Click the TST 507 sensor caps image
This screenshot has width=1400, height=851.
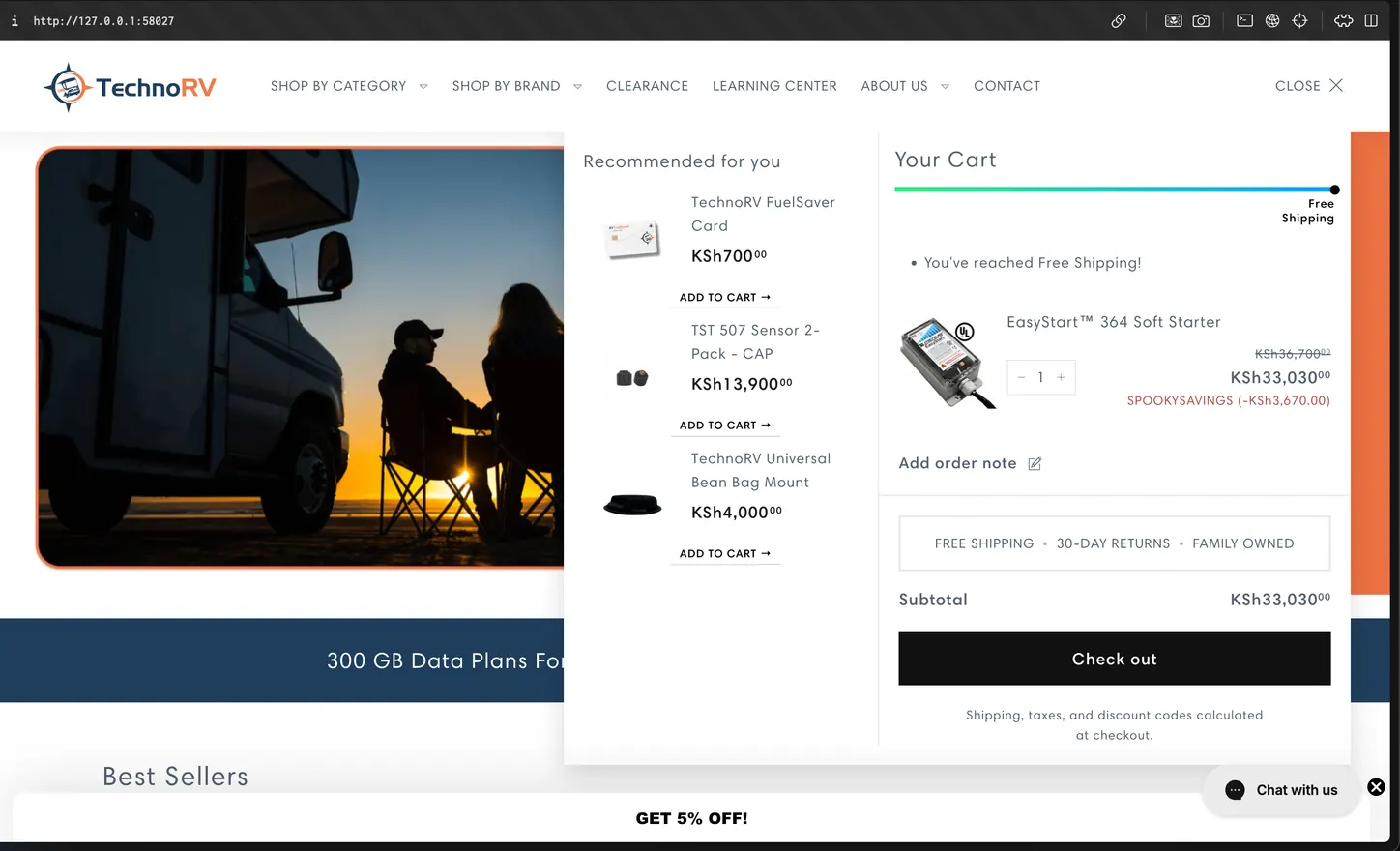click(632, 377)
